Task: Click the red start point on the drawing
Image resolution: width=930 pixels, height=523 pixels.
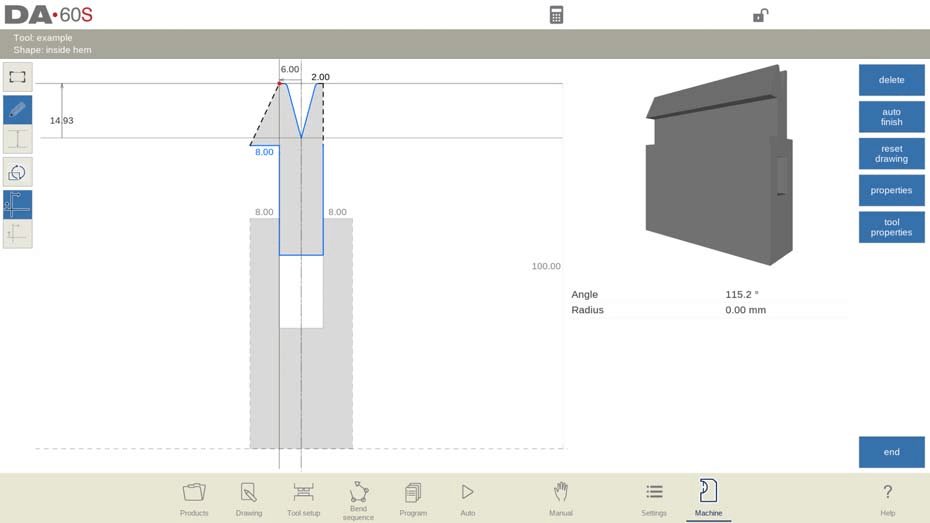Action: pos(279,84)
